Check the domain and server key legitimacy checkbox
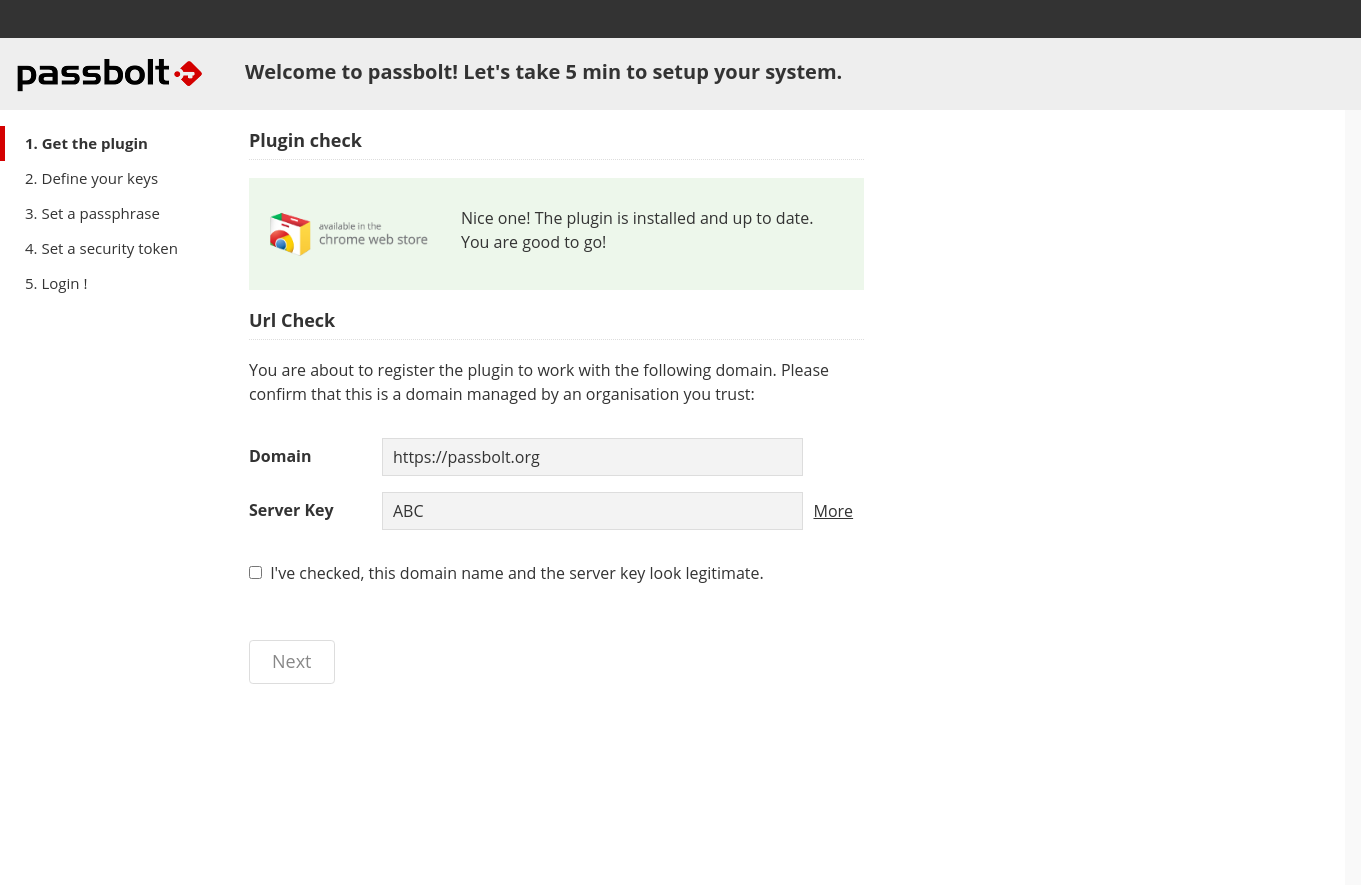Screen dimensions: 1361x885 click(256, 573)
